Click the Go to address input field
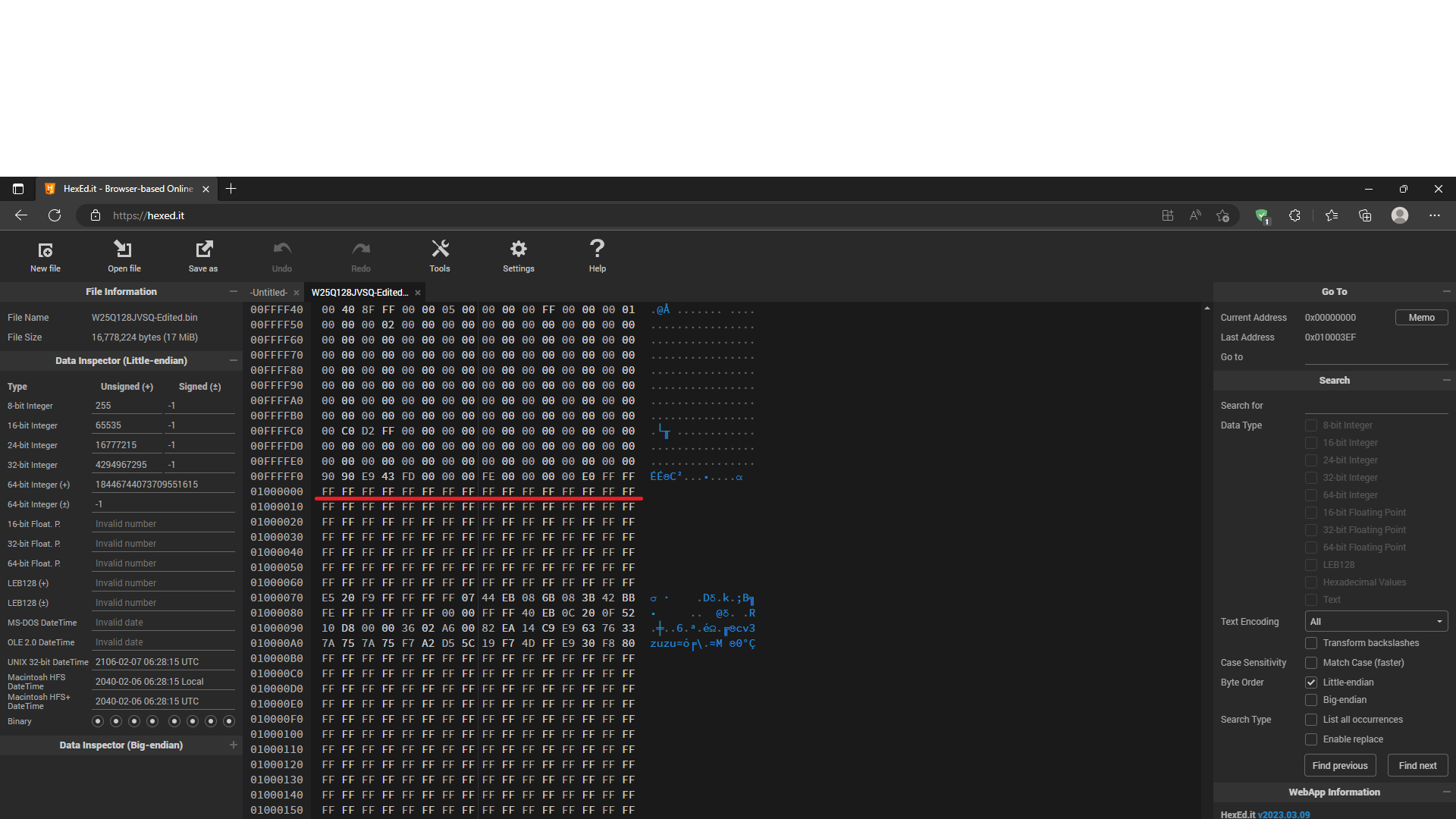 tap(1376, 357)
